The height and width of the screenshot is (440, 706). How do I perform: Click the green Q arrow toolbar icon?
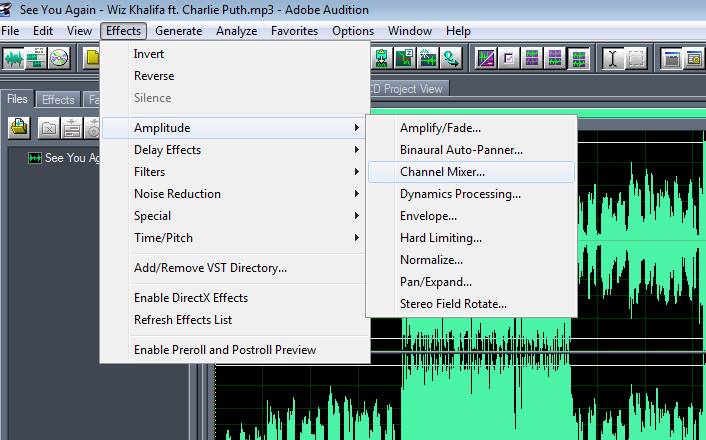point(451,58)
